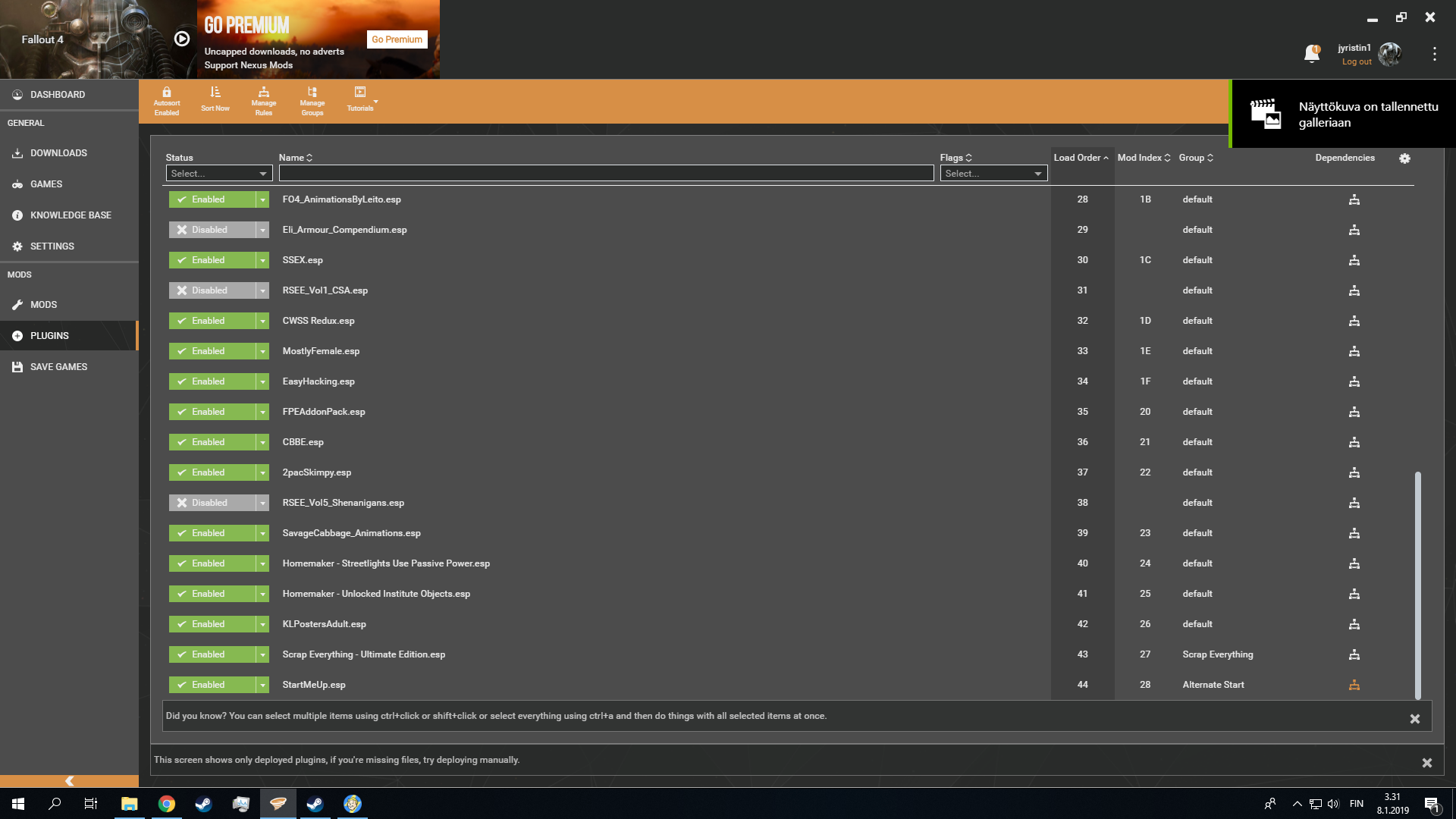The width and height of the screenshot is (1456, 819).
Task: Enable the RSEE_Vol1_CSA.esp plugin
Action: (x=212, y=290)
